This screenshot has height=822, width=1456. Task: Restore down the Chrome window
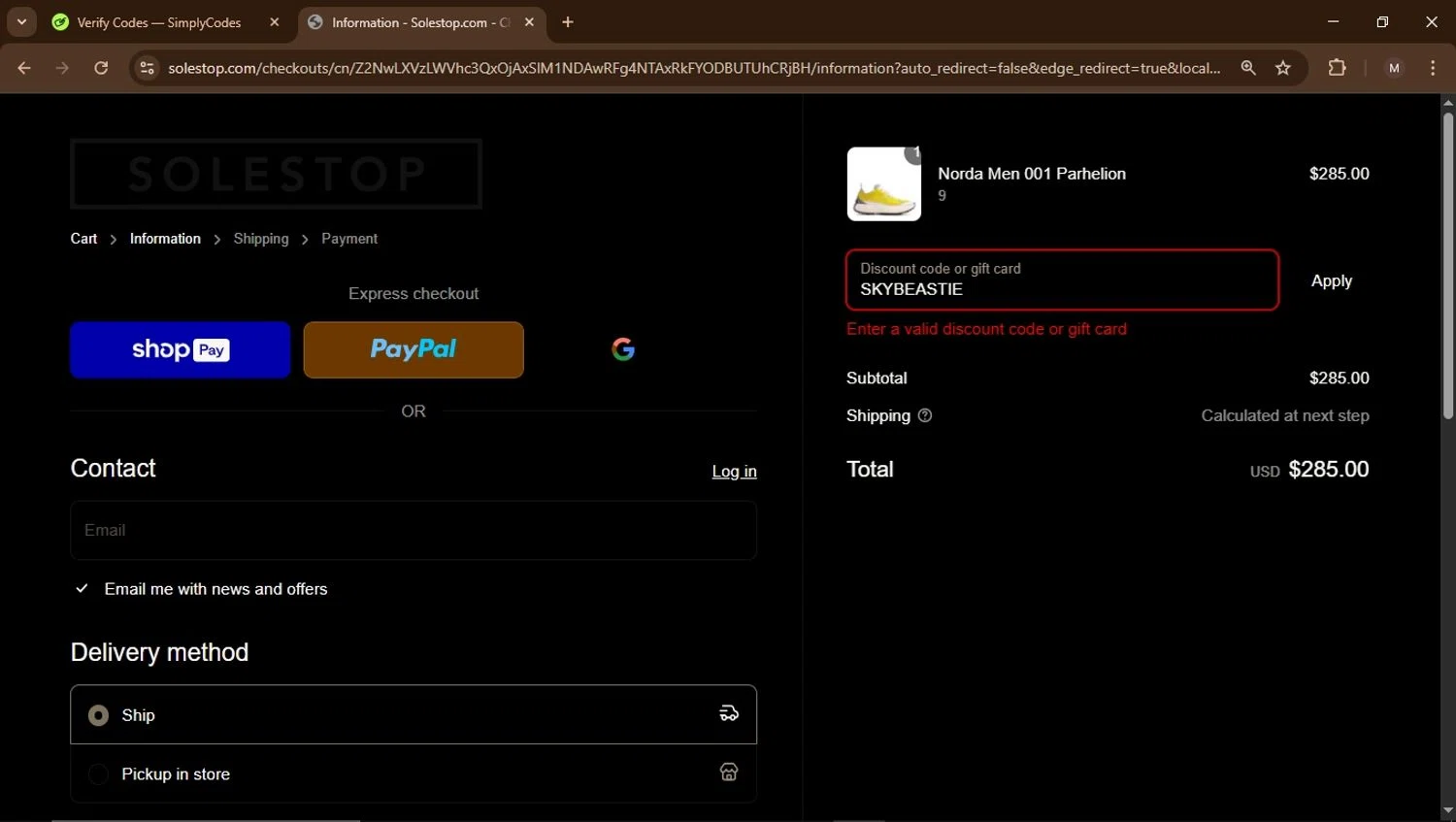pos(1382,22)
